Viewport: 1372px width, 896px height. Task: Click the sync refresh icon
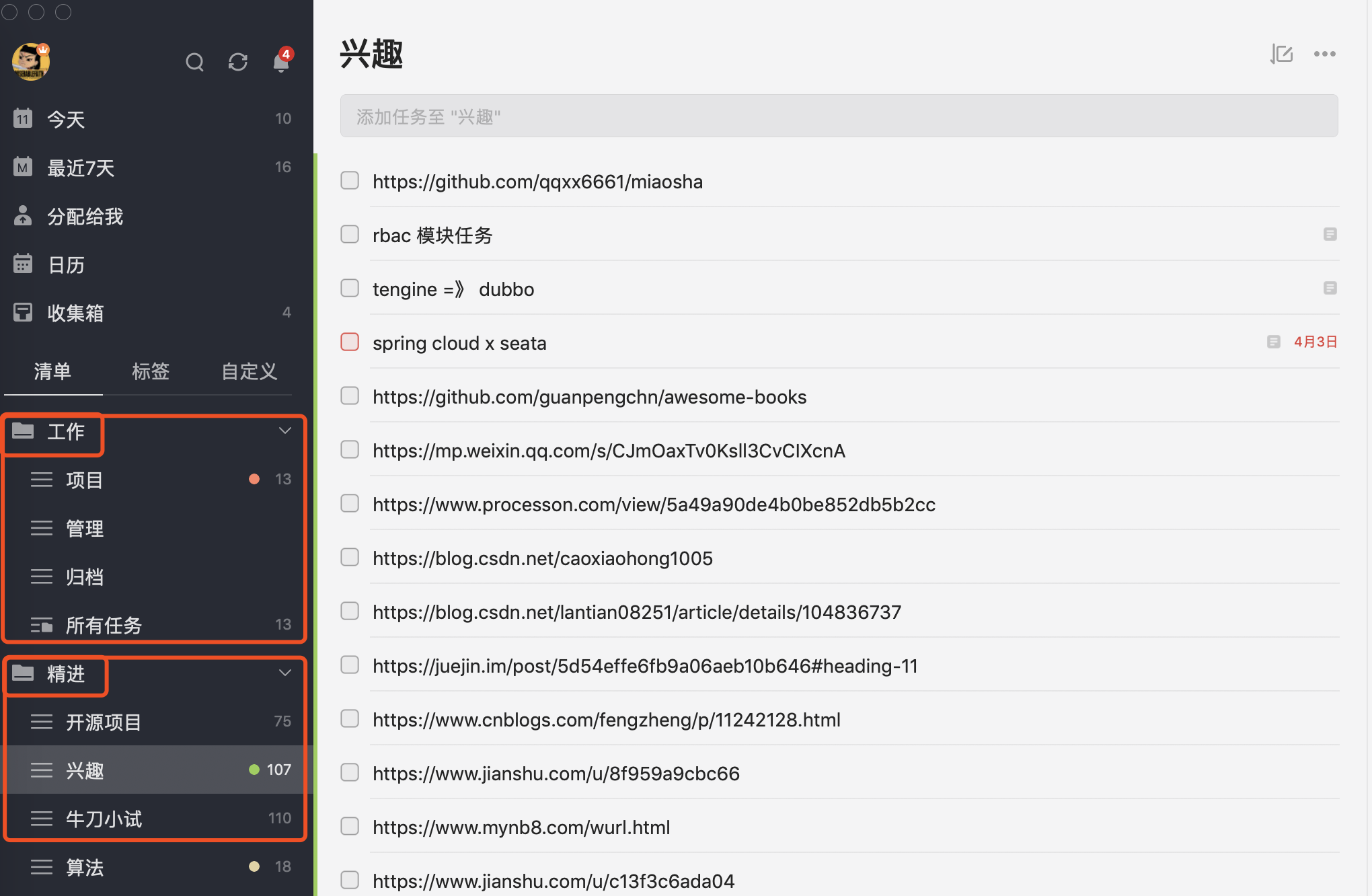tap(238, 63)
